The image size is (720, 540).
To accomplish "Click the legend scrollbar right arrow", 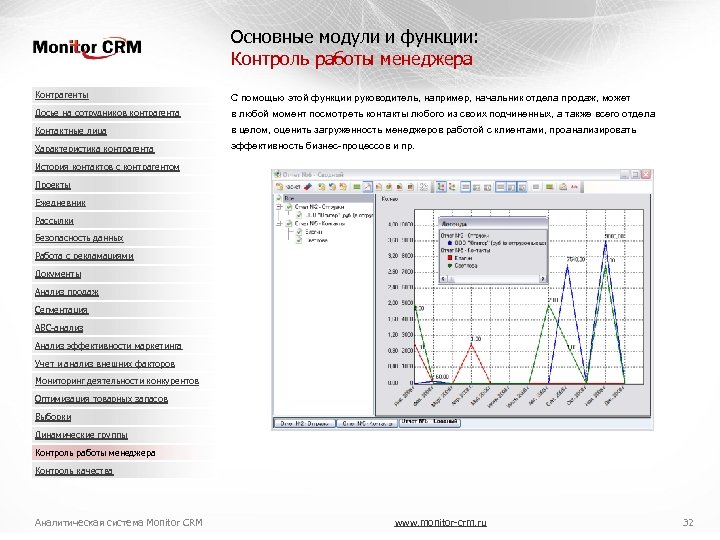I will pos(542,279).
